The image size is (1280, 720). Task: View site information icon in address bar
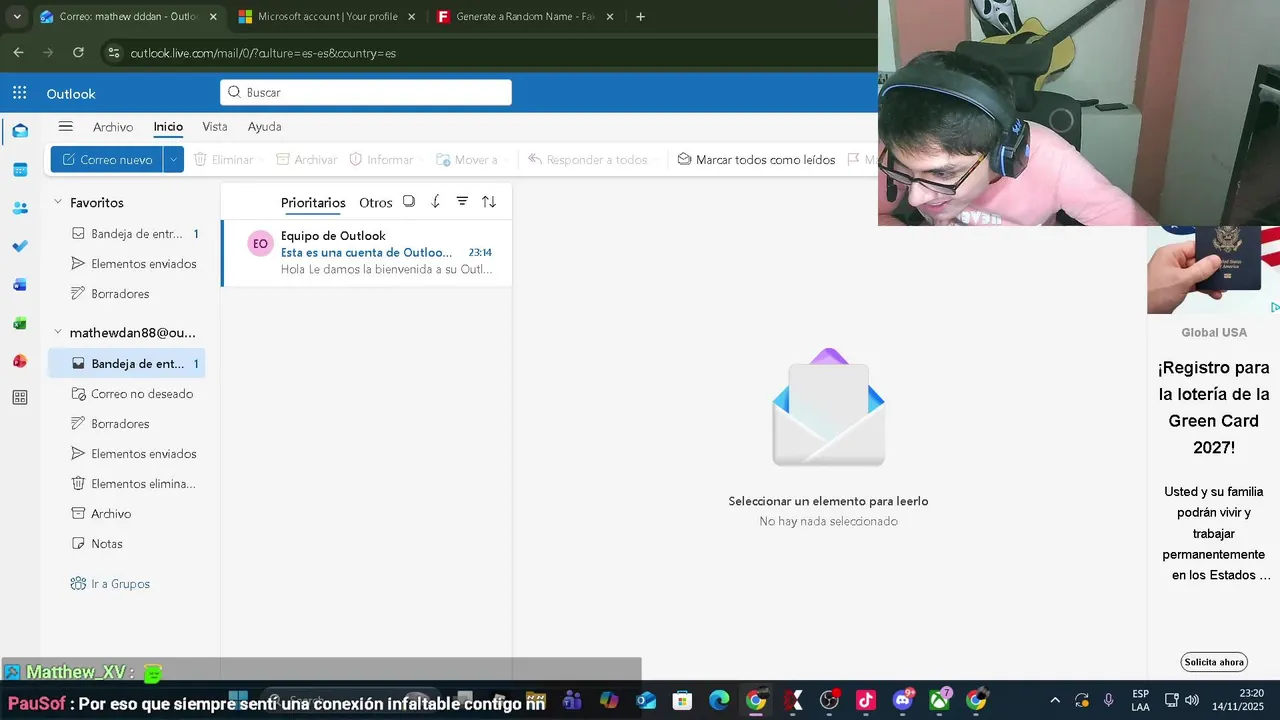click(113, 52)
